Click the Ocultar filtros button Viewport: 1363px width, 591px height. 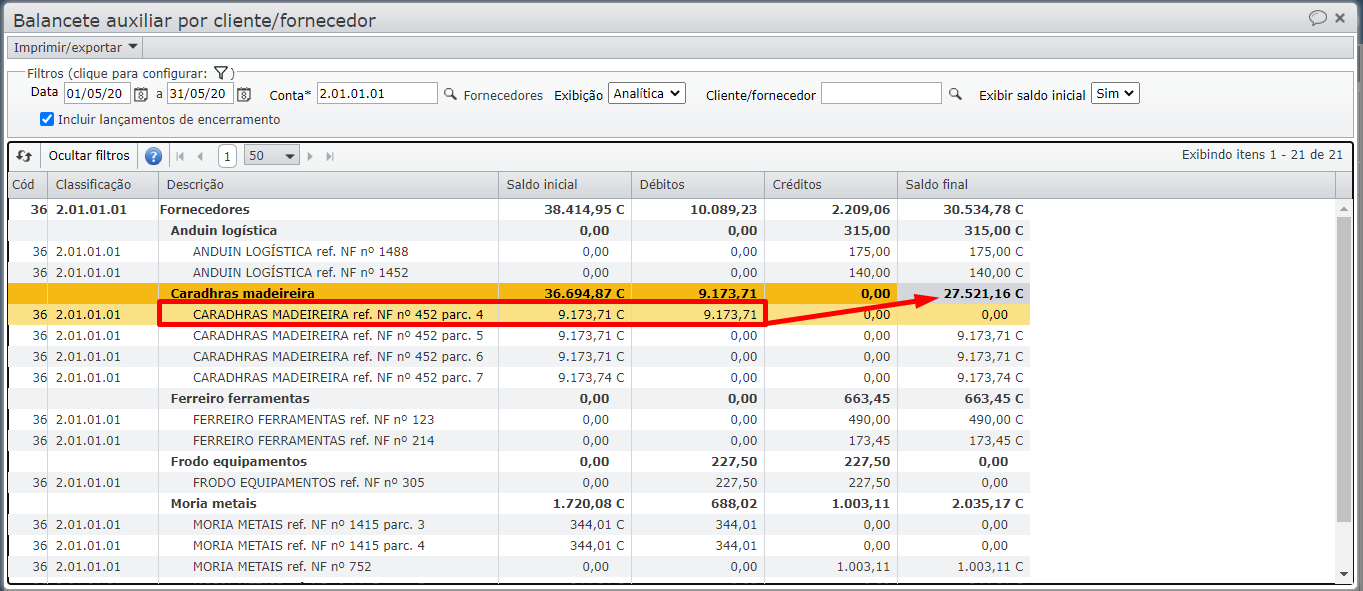pos(89,156)
